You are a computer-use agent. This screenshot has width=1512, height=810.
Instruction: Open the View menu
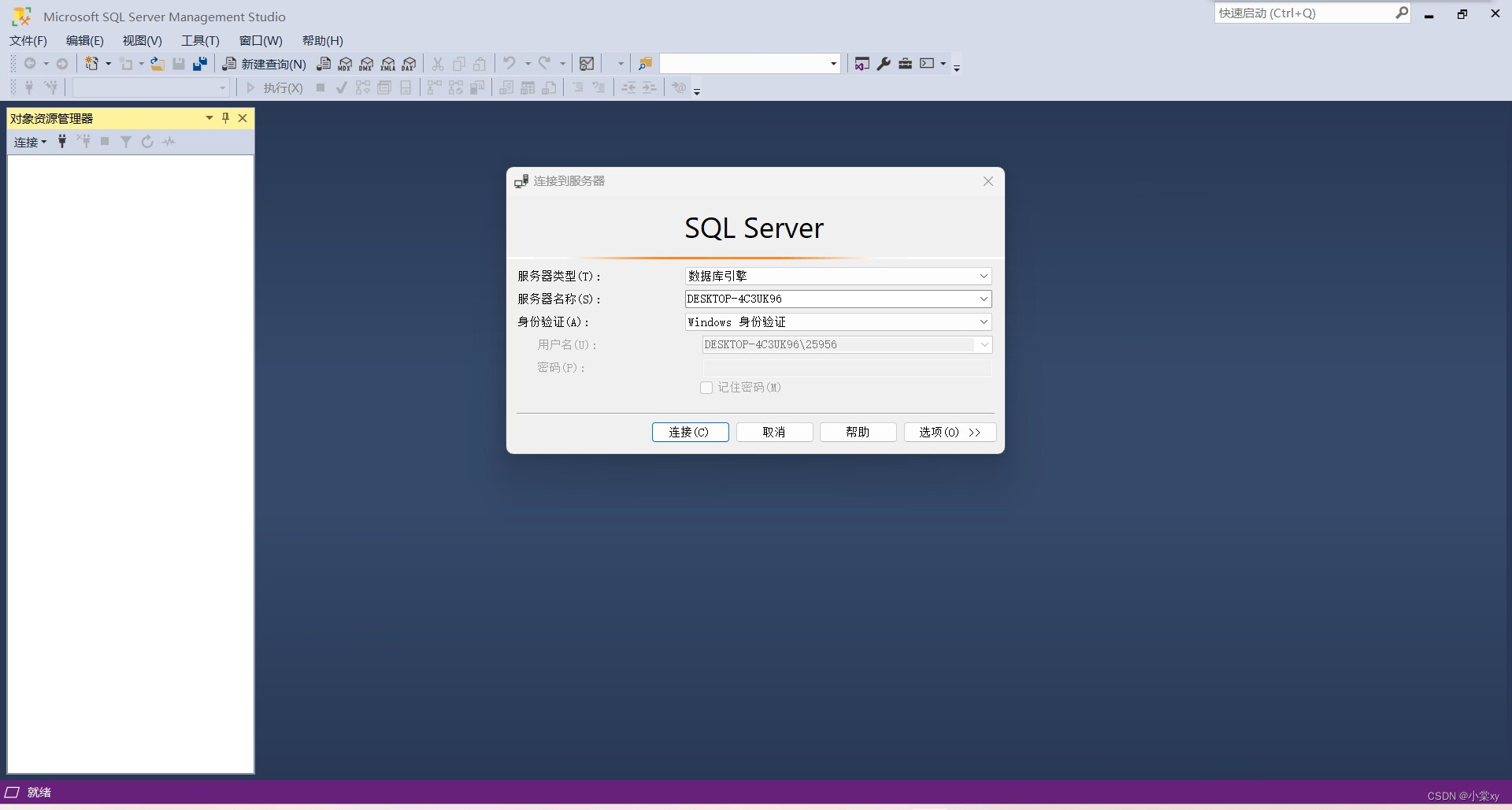(143, 41)
